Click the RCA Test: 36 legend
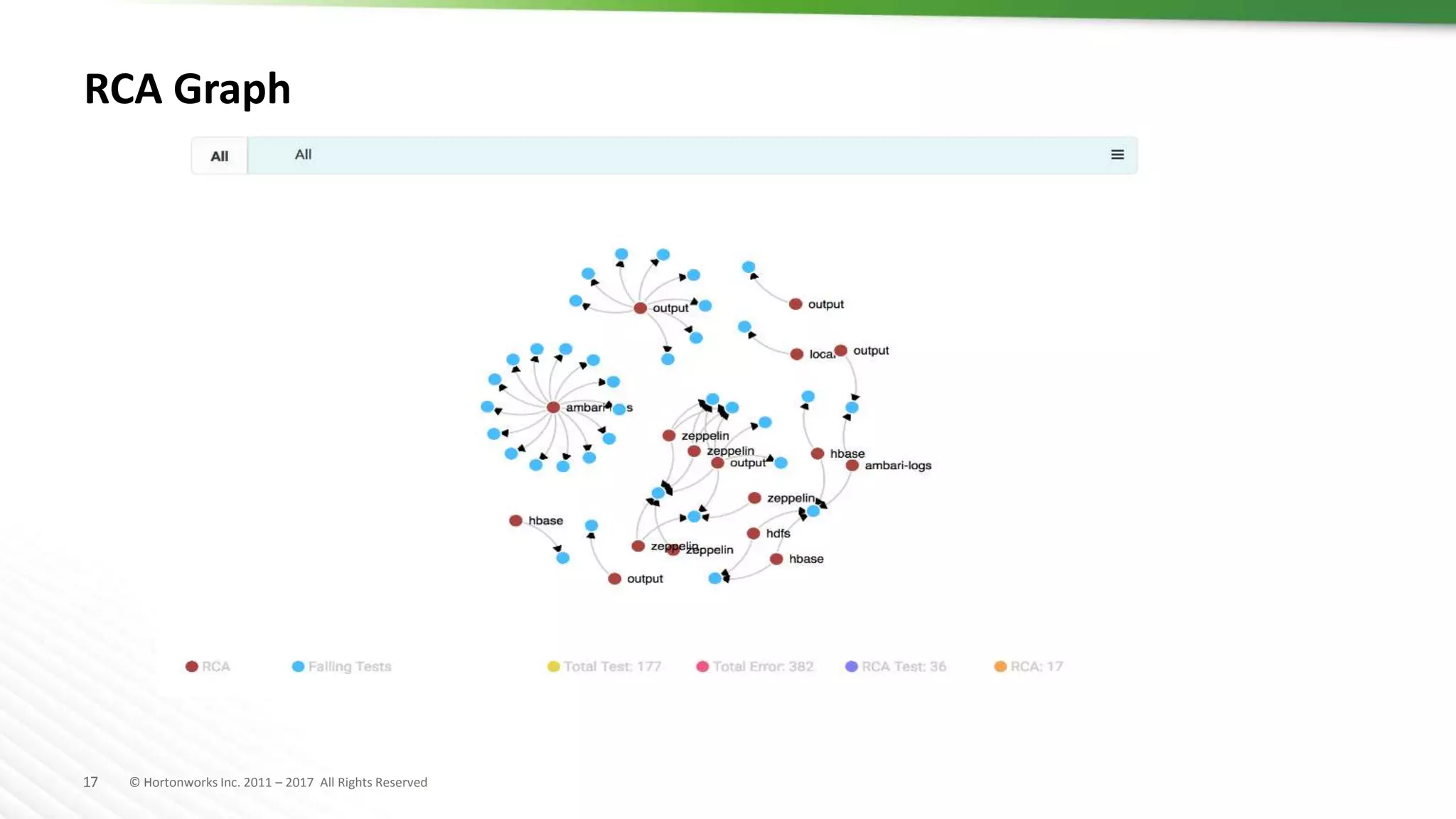Image resolution: width=1456 pixels, height=819 pixels. (896, 666)
